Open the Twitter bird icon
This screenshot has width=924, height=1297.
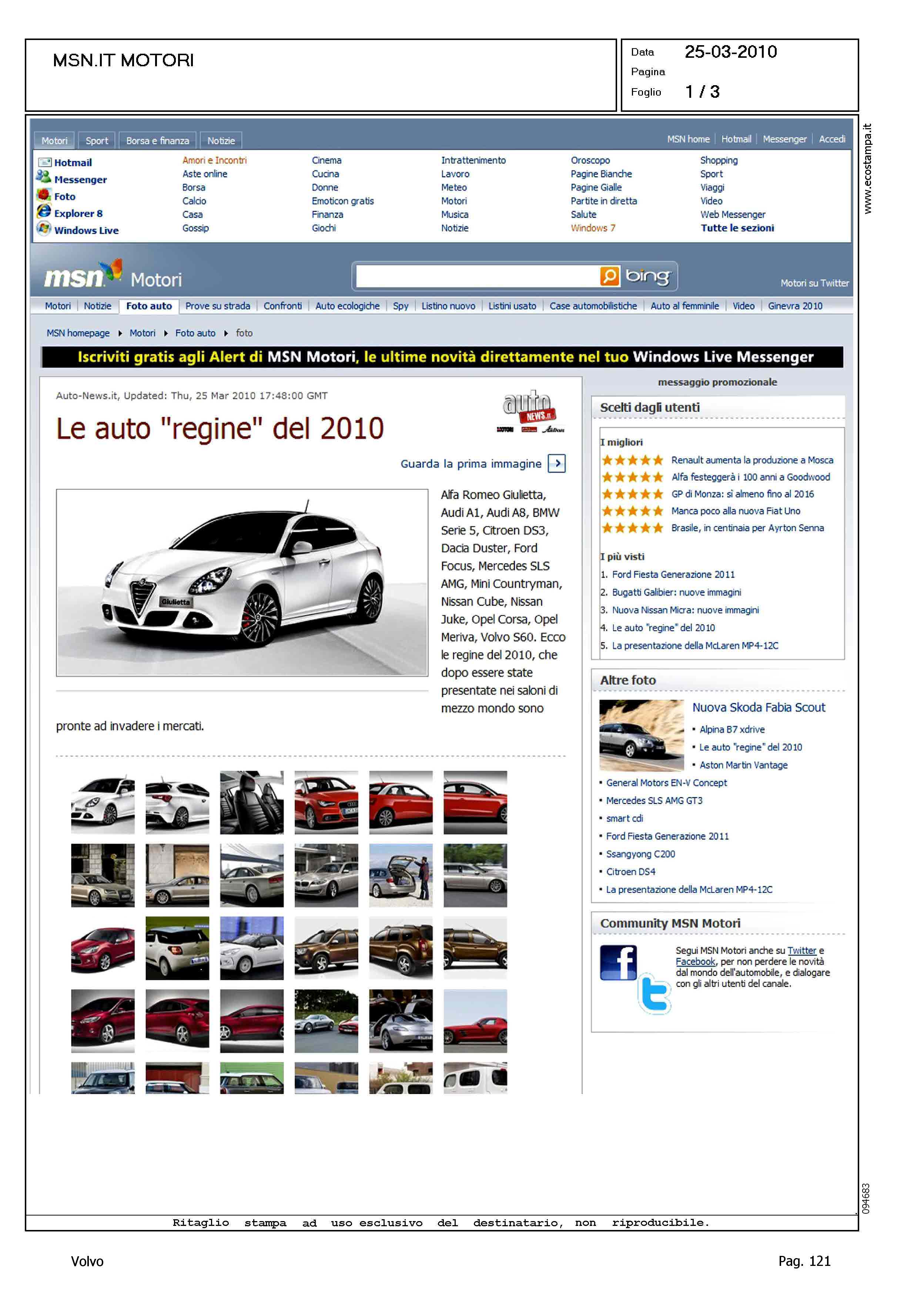click(x=654, y=994)
